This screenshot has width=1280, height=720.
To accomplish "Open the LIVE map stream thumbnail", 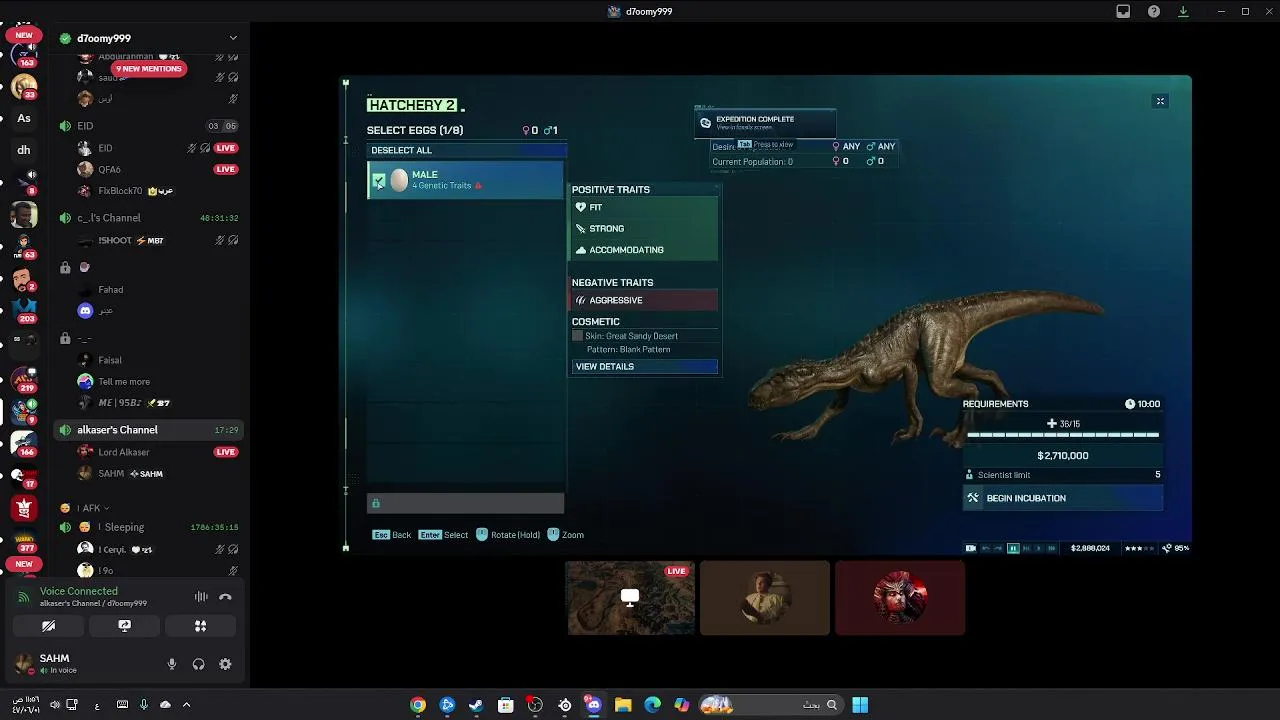I will 630,597.
